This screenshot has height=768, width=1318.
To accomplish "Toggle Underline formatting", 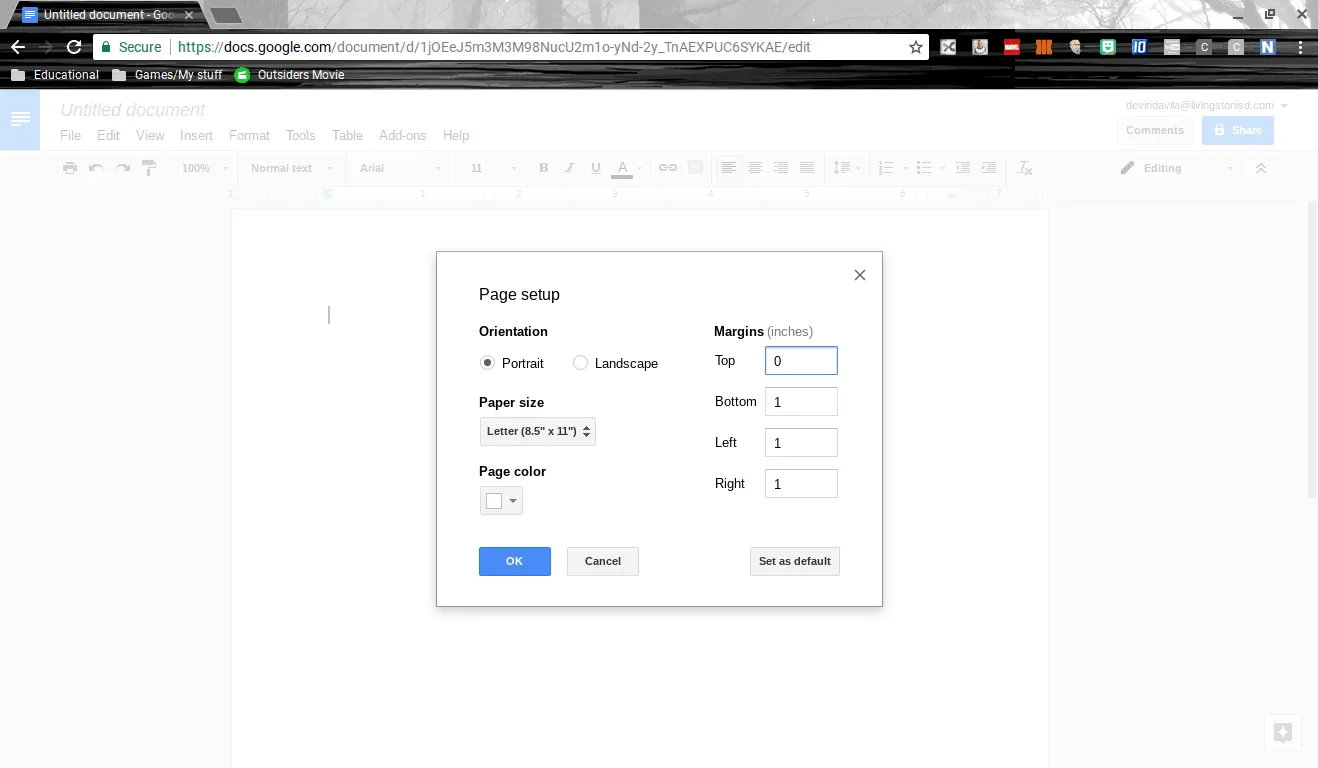I will [595, 168].
